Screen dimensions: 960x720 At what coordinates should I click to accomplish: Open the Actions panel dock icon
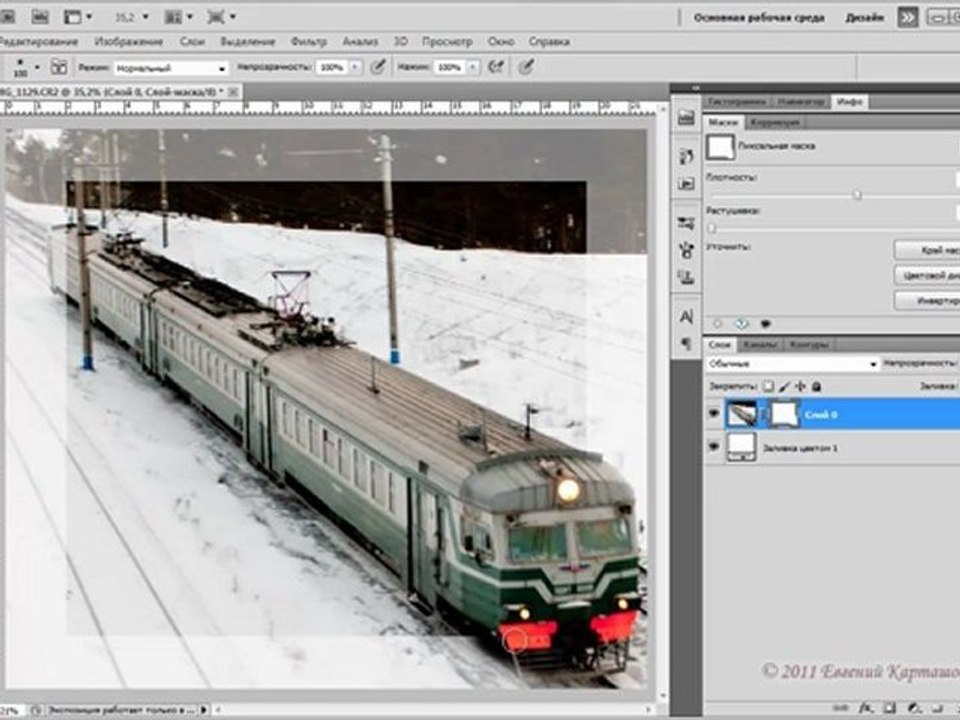point(686,183)
